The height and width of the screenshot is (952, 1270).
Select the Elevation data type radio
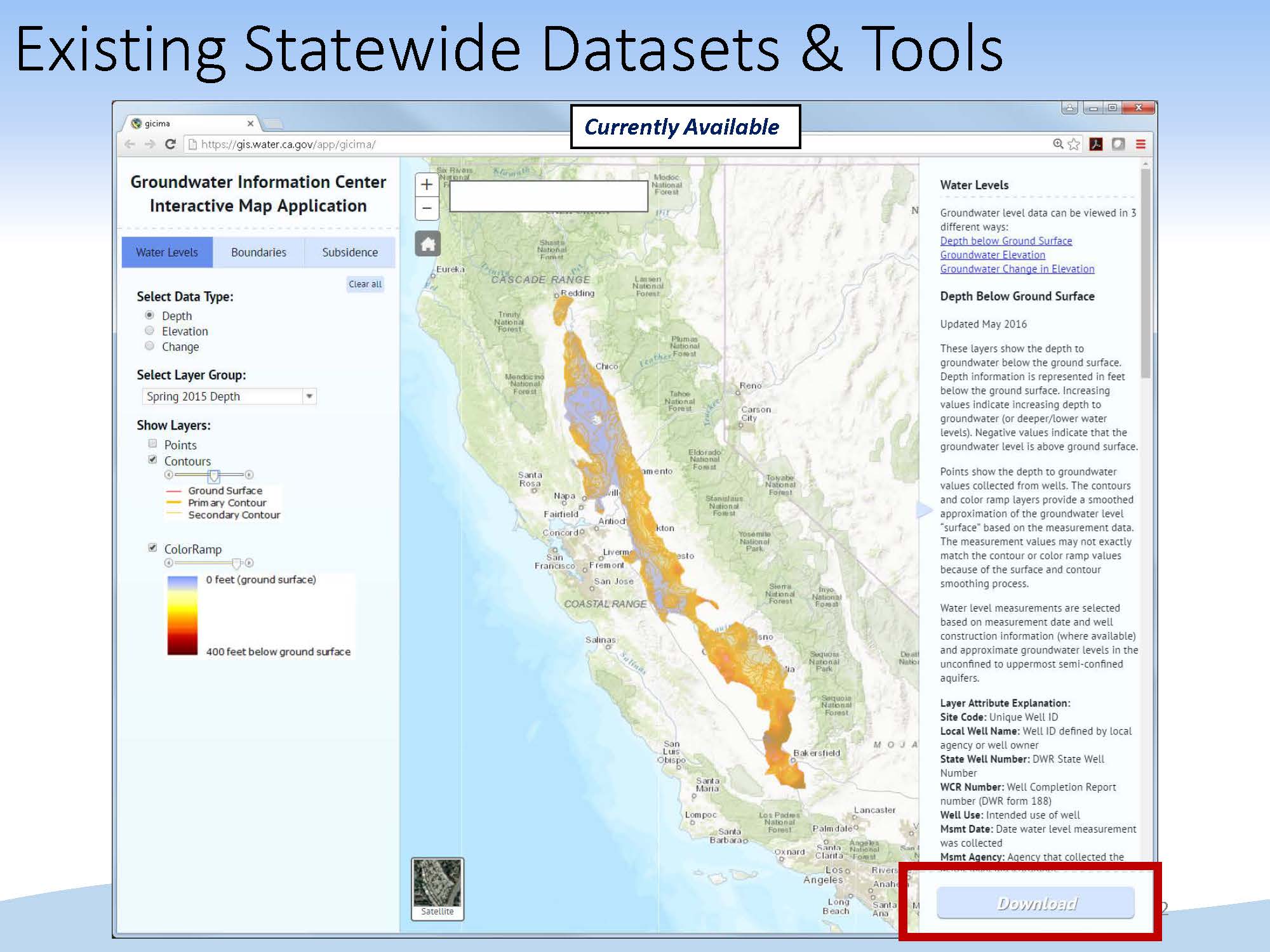click(x=150, y=331)
